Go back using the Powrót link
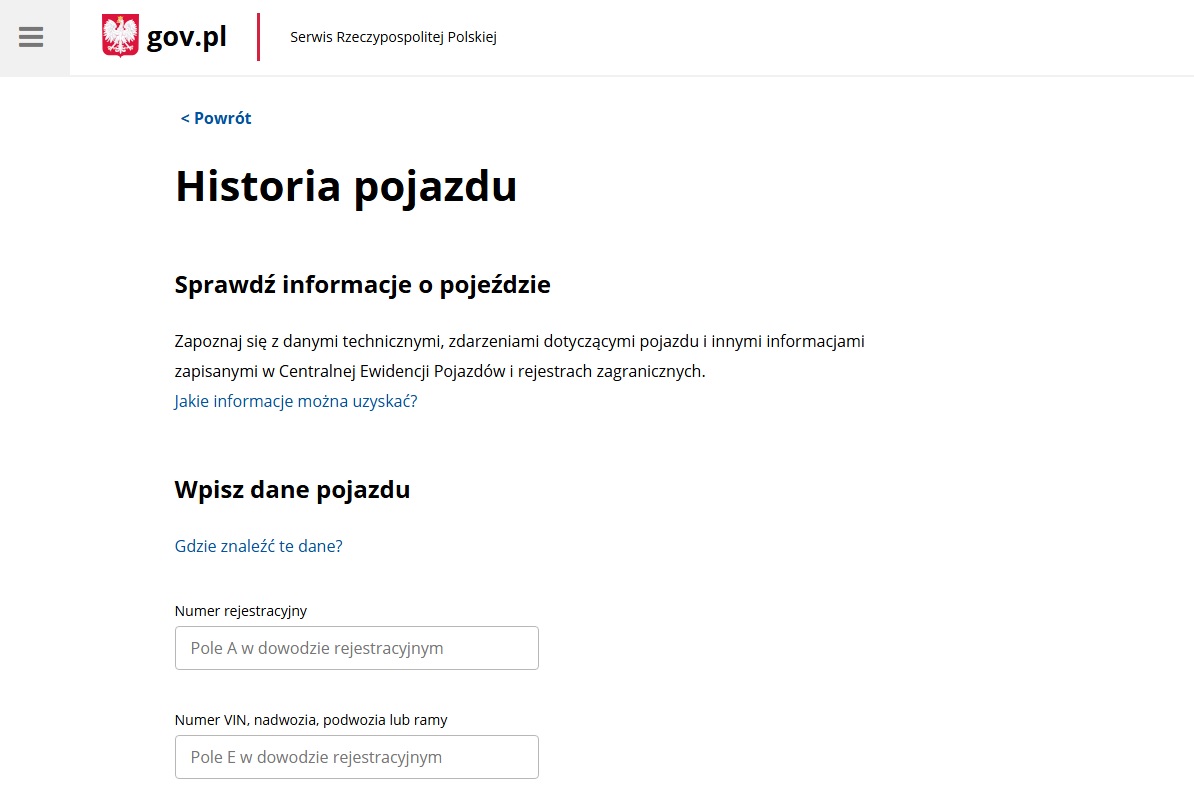 [222, 118]
